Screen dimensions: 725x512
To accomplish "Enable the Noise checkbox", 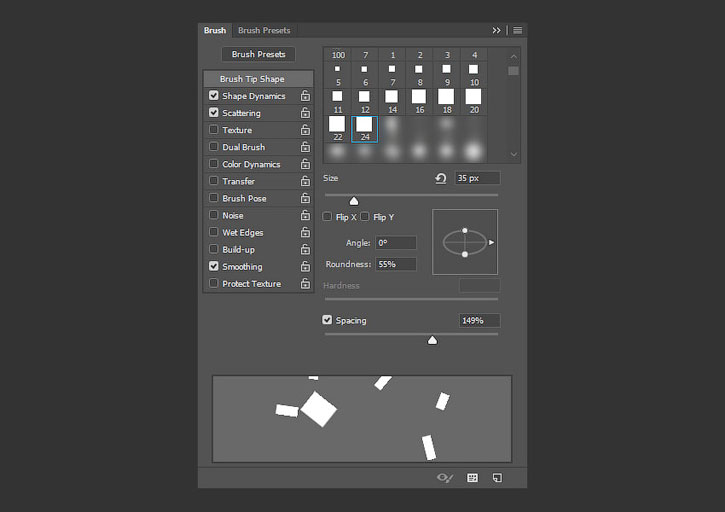I will tap(214, 215).
